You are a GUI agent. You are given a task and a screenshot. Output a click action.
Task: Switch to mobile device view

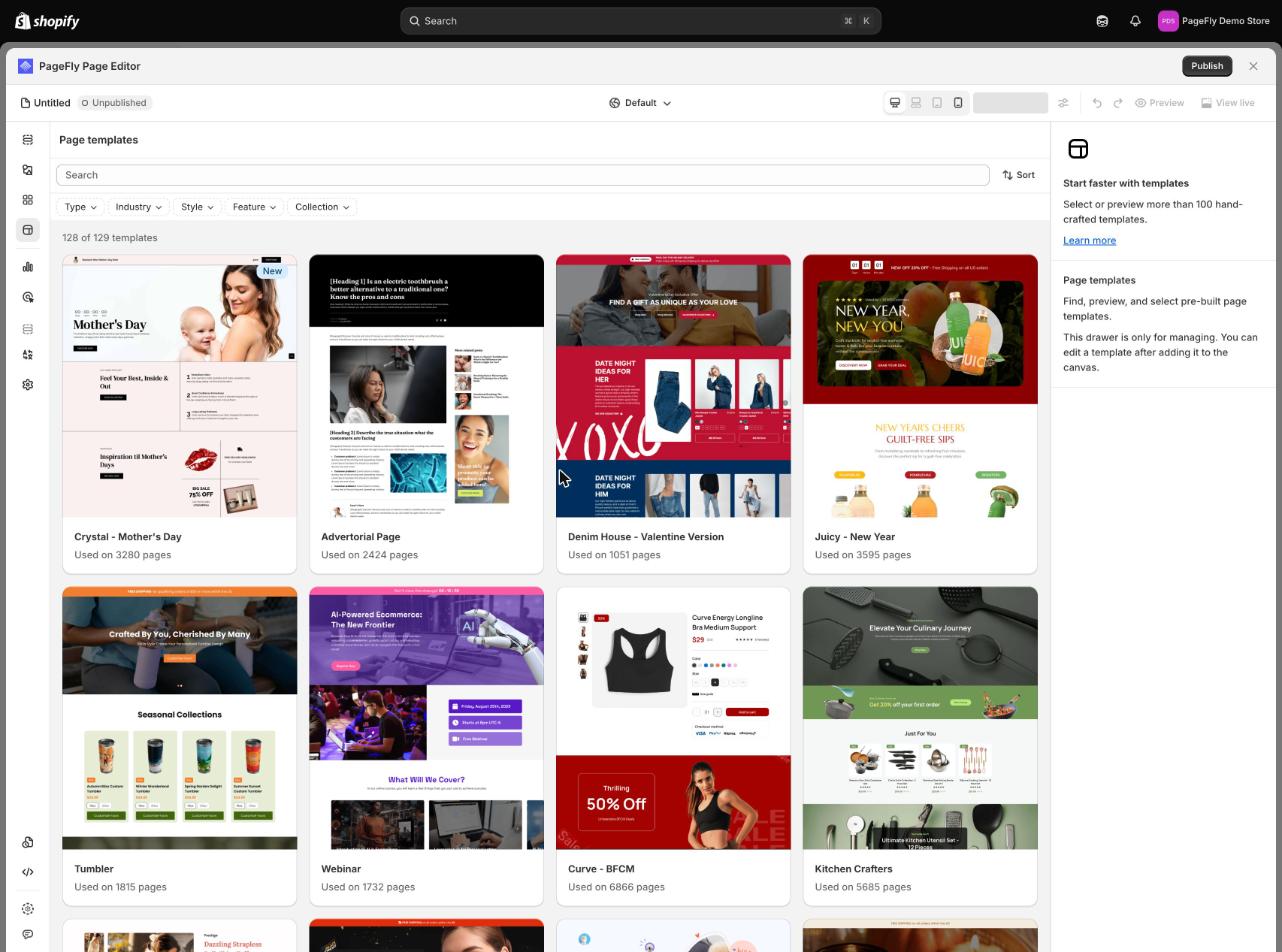tap(958, 103)
